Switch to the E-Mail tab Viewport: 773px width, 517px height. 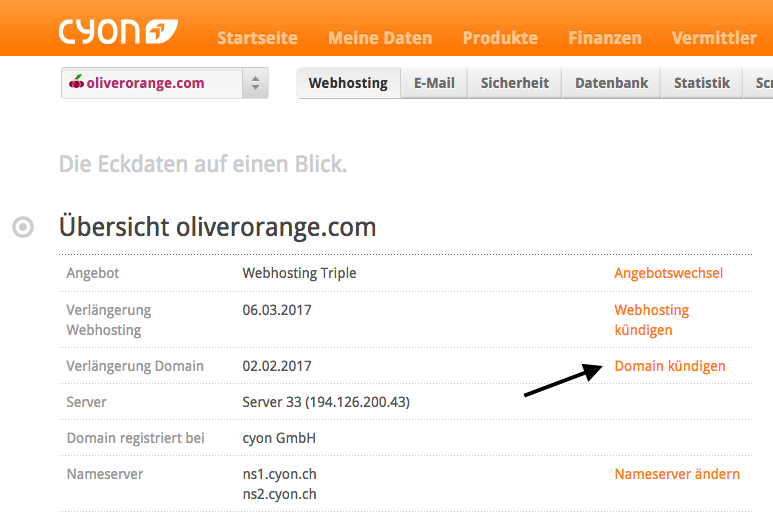click(434, 83)
